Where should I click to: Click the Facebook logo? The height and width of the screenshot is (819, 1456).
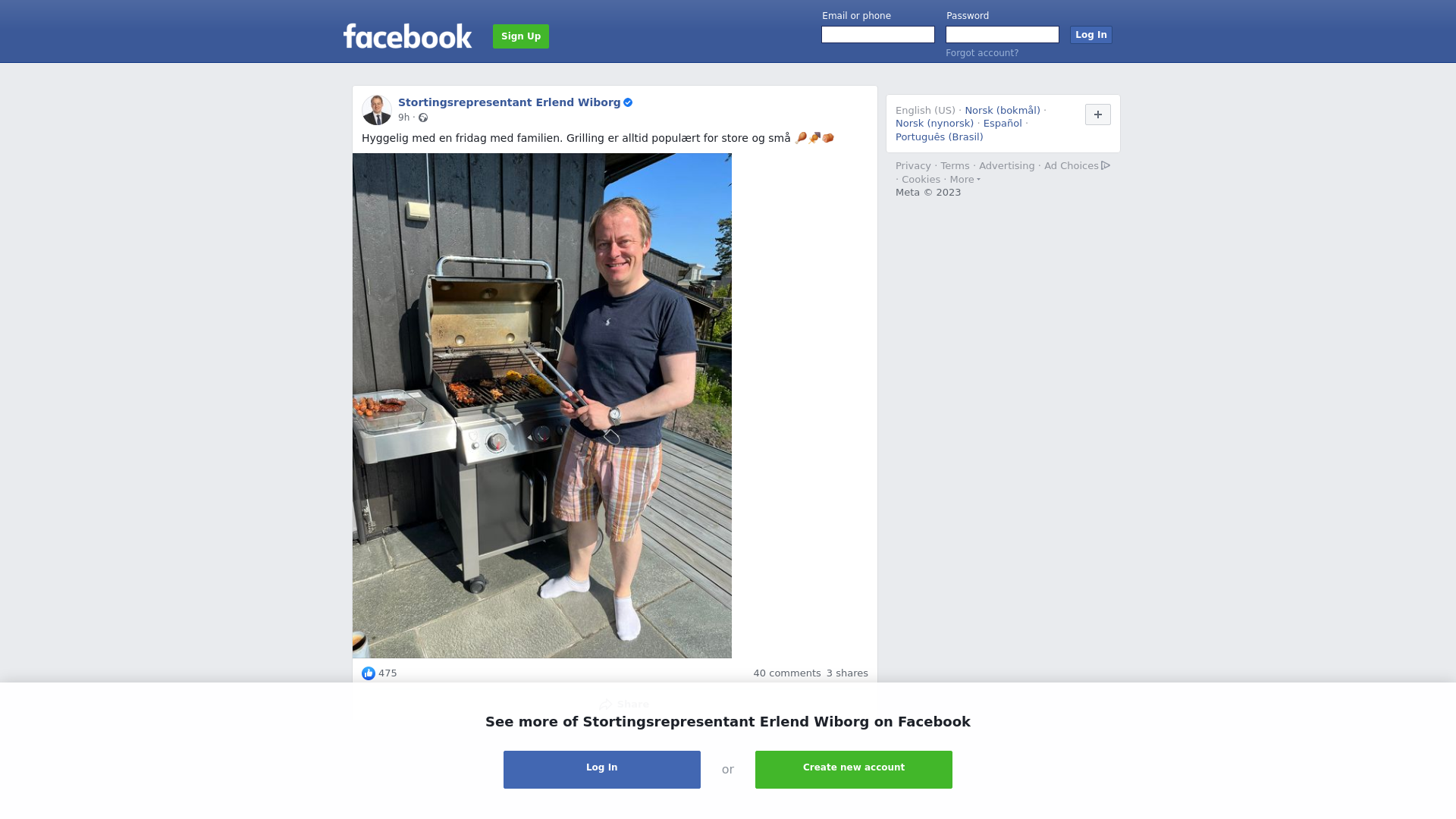point(407,36)
